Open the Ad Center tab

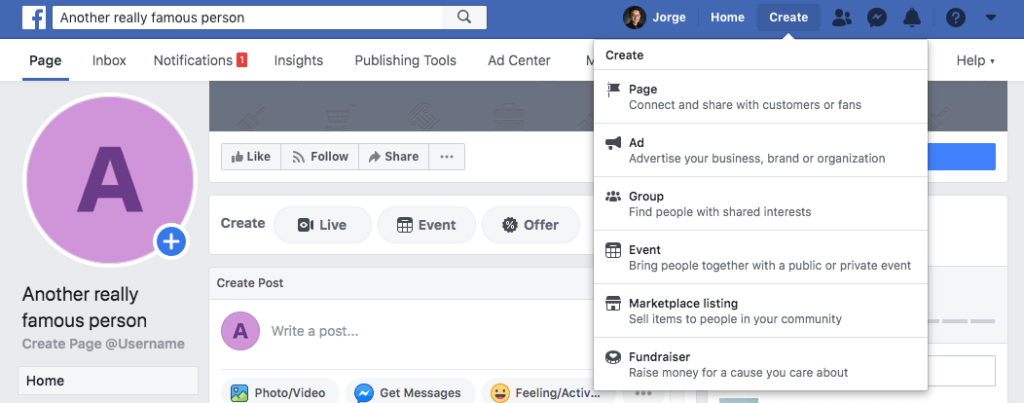[x=519, y=61]
